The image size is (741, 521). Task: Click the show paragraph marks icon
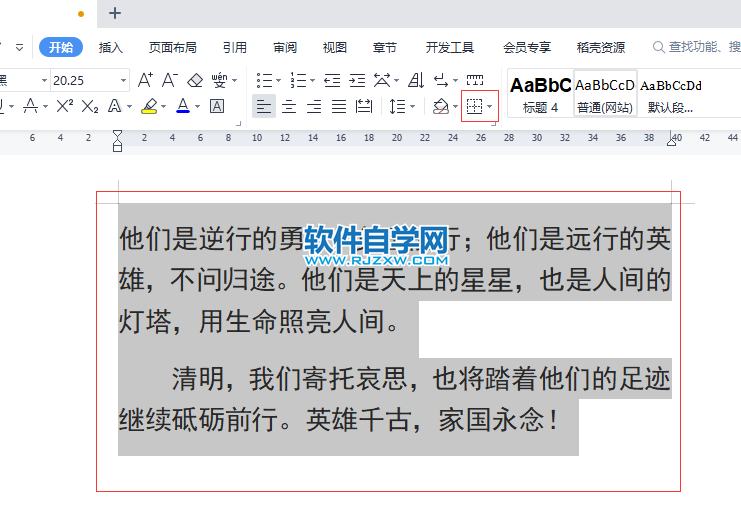[441, 80]
